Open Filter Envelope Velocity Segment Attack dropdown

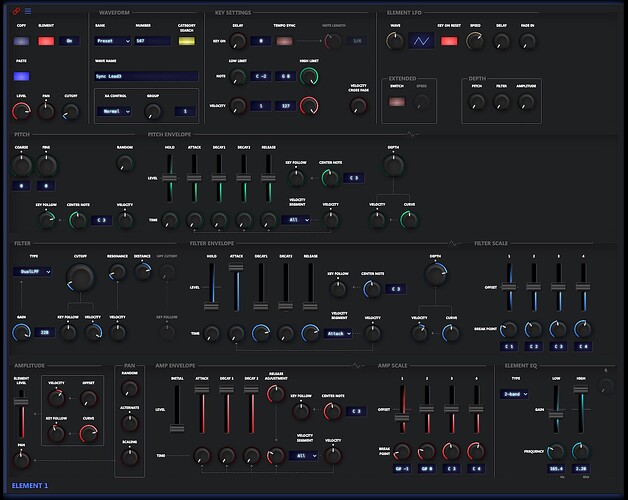338,333
